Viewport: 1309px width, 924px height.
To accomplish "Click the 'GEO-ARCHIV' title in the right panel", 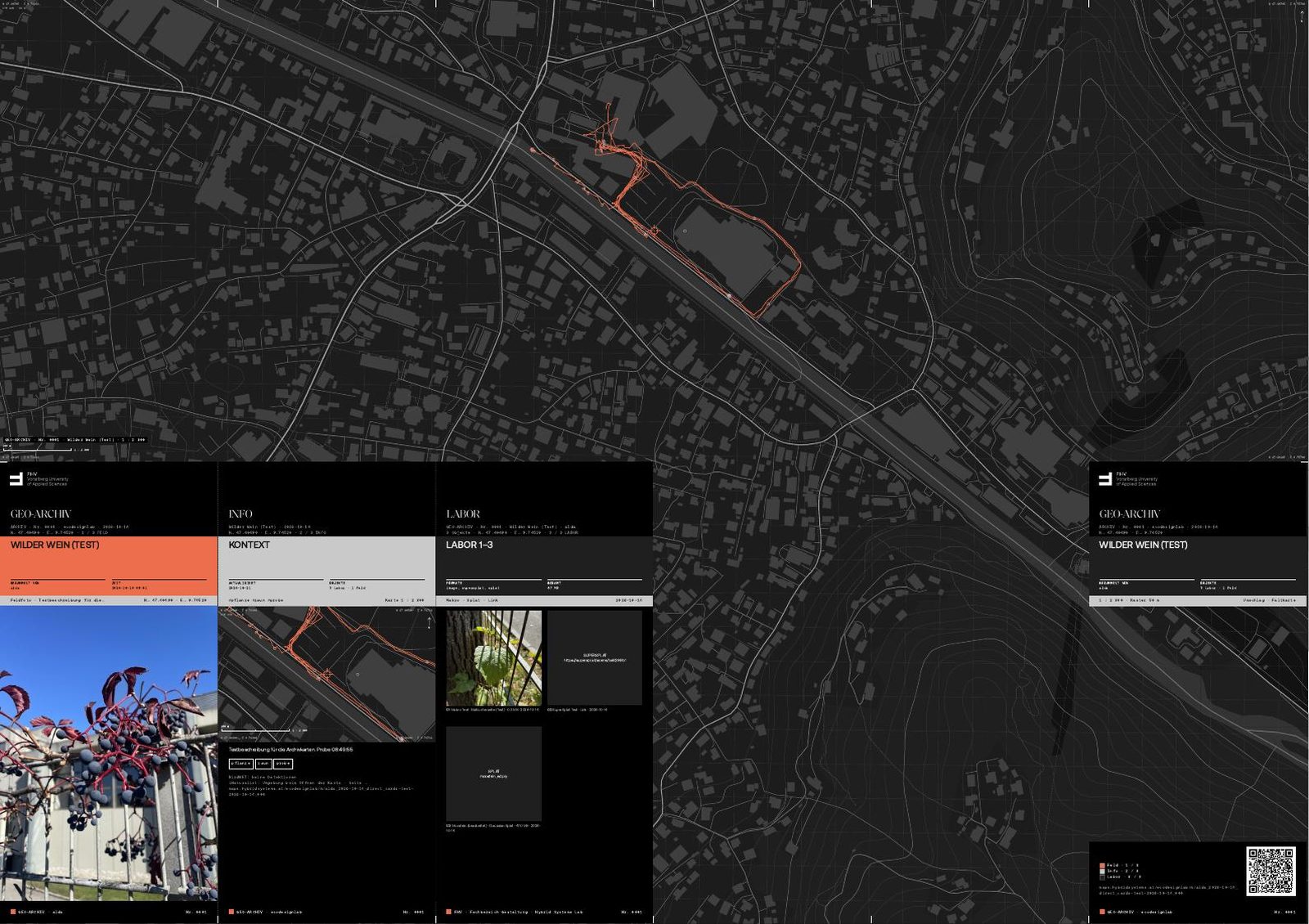I will click(1130, 514).
